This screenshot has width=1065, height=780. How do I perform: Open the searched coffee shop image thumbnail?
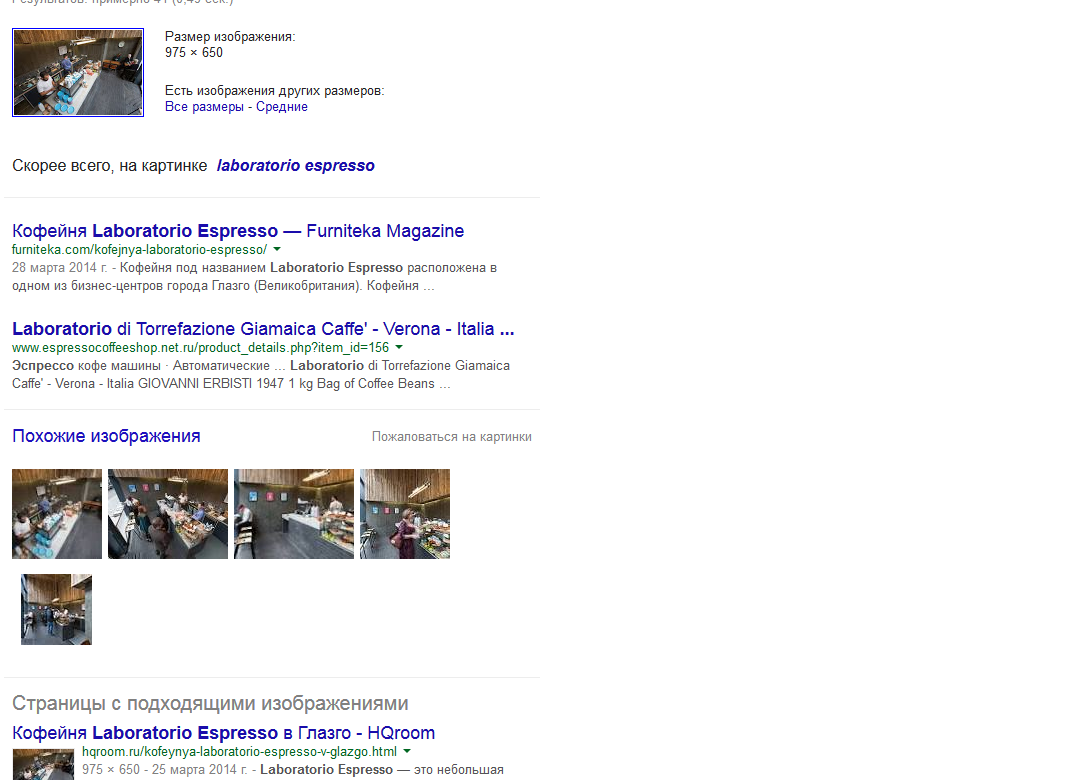pyautogui.click(x=78, y=73)
